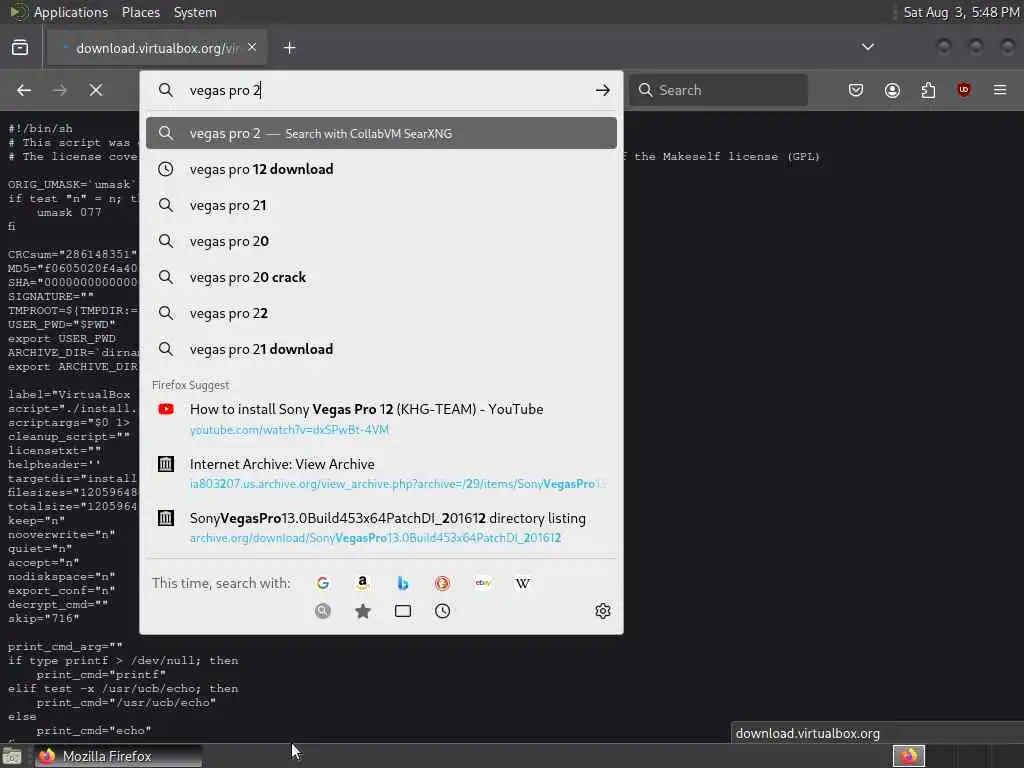1024x768 pixels.
Task: Click the separate Search box
Action: 718,90
